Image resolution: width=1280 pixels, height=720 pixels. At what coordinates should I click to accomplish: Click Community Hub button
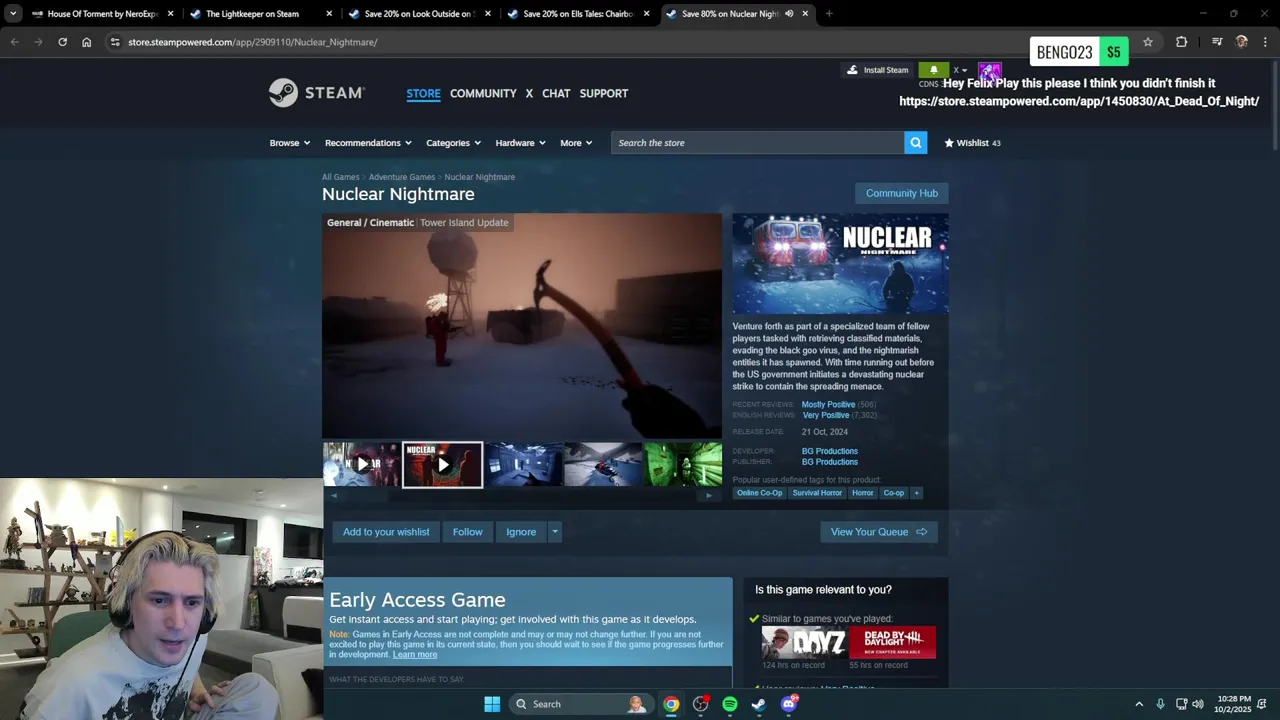[902, 193]
